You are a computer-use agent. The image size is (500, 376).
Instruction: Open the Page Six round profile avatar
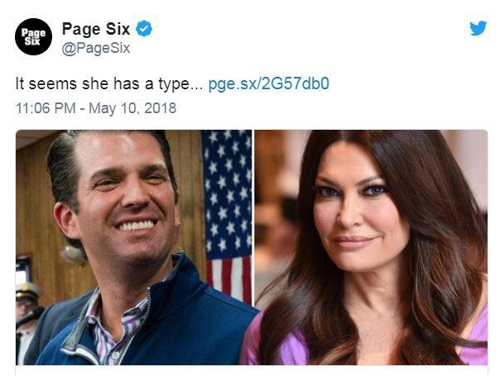point(33,37)
